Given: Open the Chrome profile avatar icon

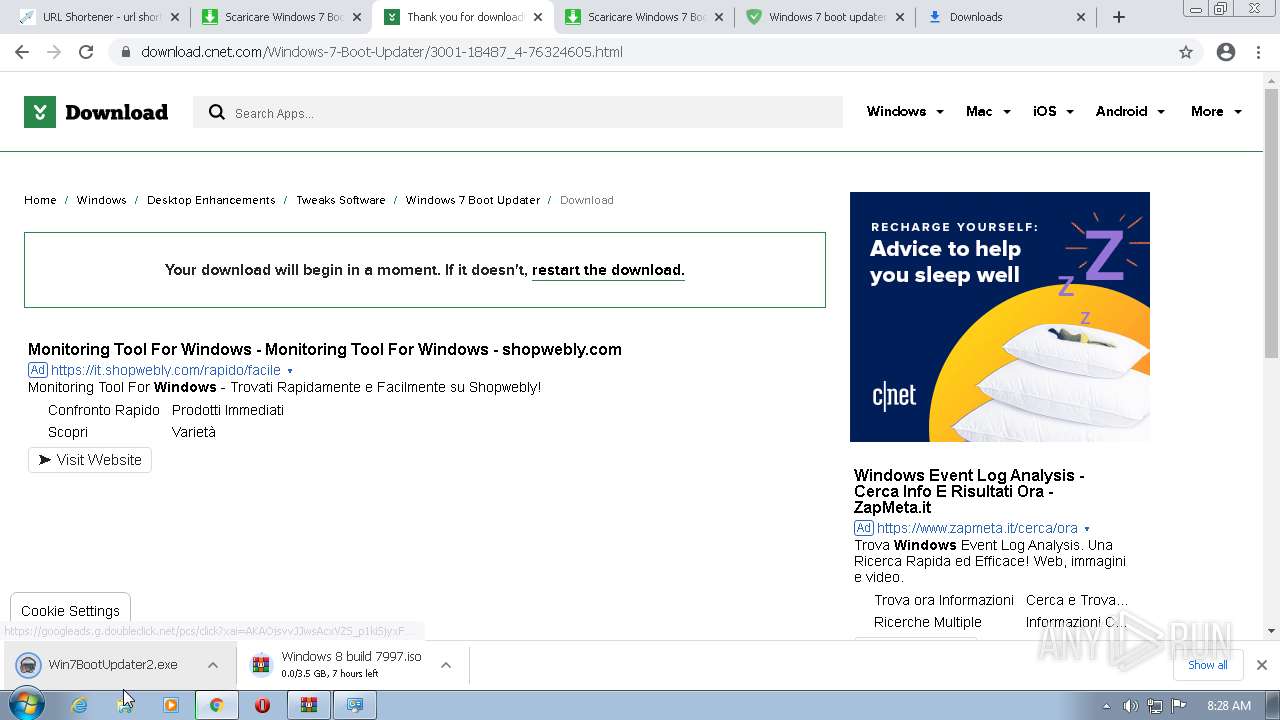Looking at the screenshot, I should (1226, 52).
